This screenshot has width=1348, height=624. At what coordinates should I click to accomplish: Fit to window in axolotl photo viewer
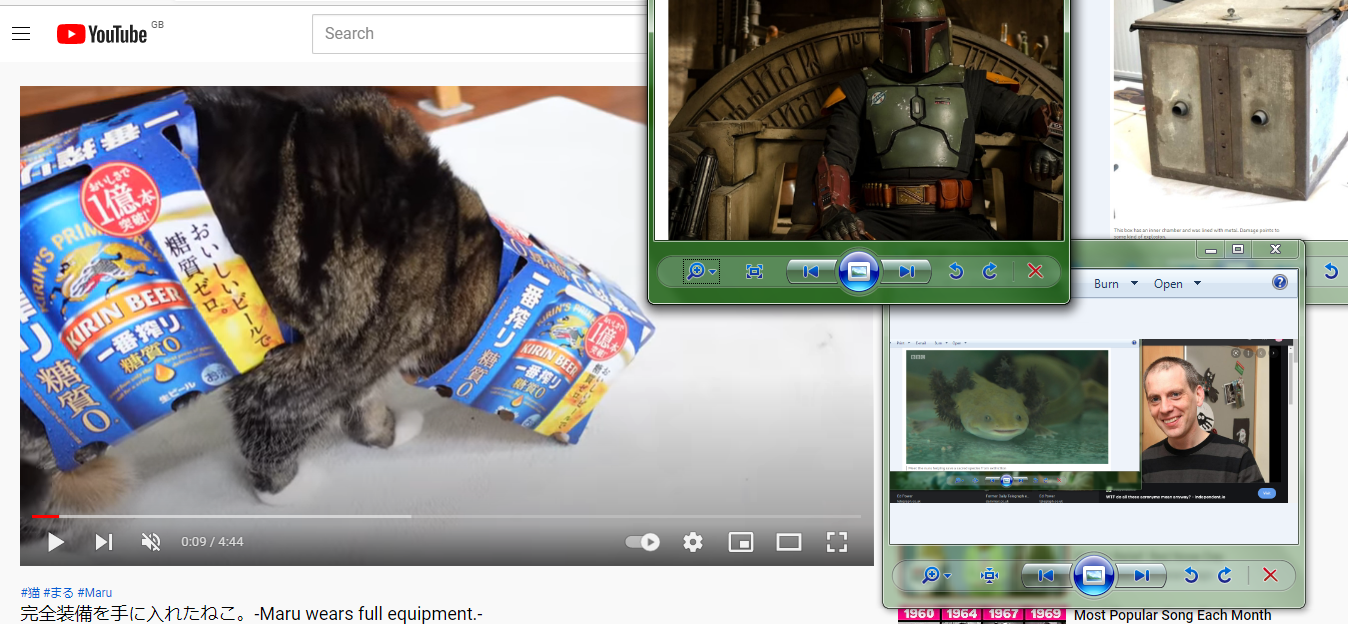point(989,575)
